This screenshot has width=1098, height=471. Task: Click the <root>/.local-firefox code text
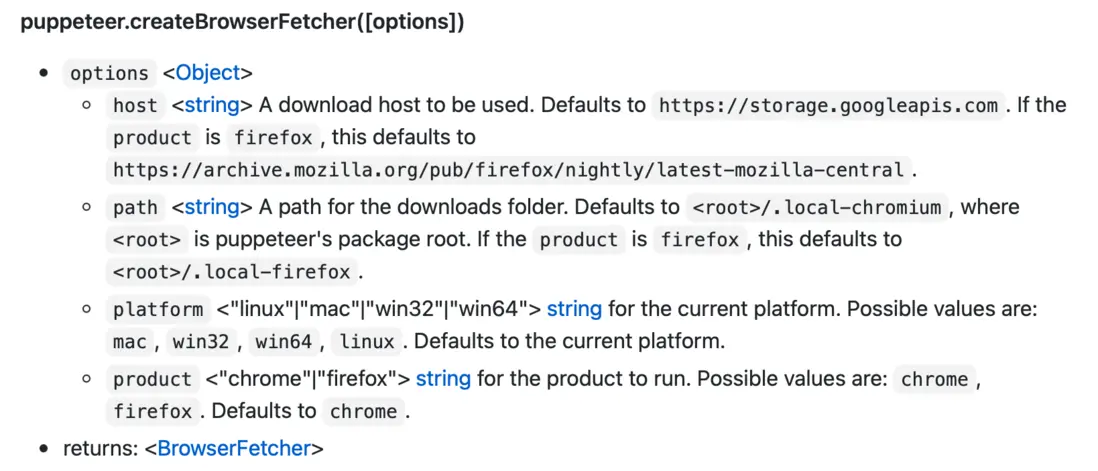pos(232,272)
